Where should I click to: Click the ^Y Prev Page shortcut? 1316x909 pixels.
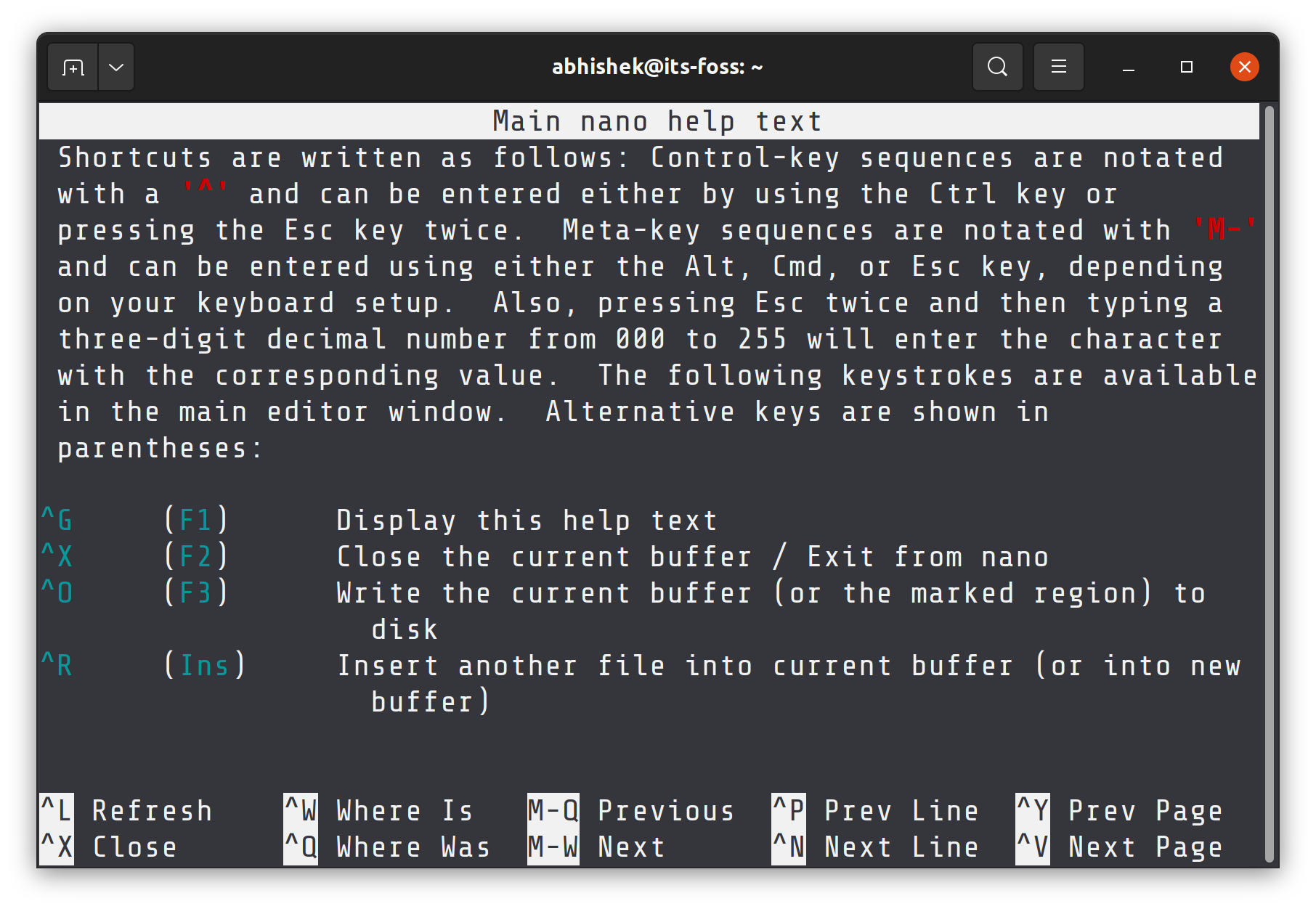(1119, 811)
